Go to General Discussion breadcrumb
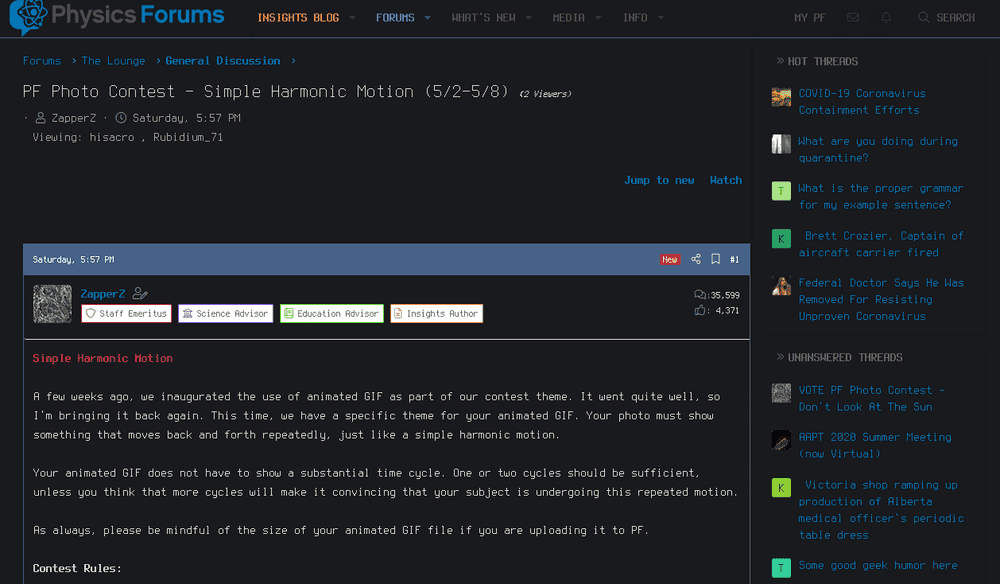Viewport: 1000px width, 584px height. click(x=223, y=61)
